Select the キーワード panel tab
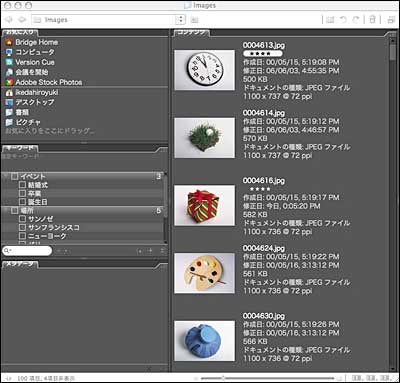Image resolution: width=400 pixels, height=383 pixels. pyautogui.click(x=20, y=148)
